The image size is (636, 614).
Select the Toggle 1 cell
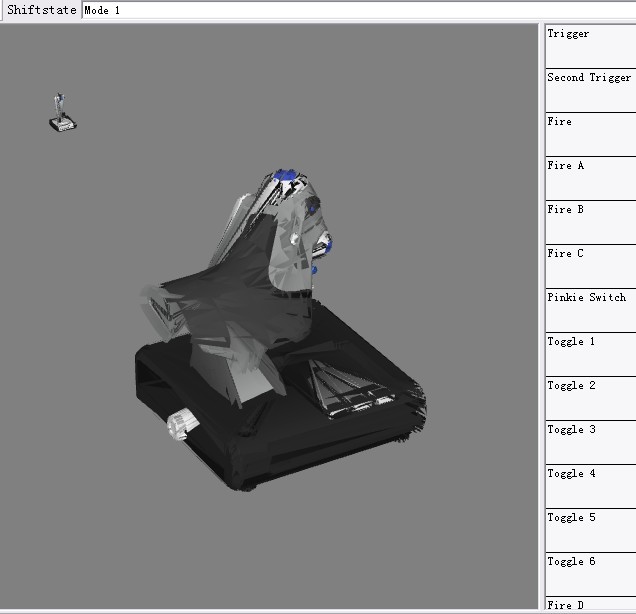point(590,354)
